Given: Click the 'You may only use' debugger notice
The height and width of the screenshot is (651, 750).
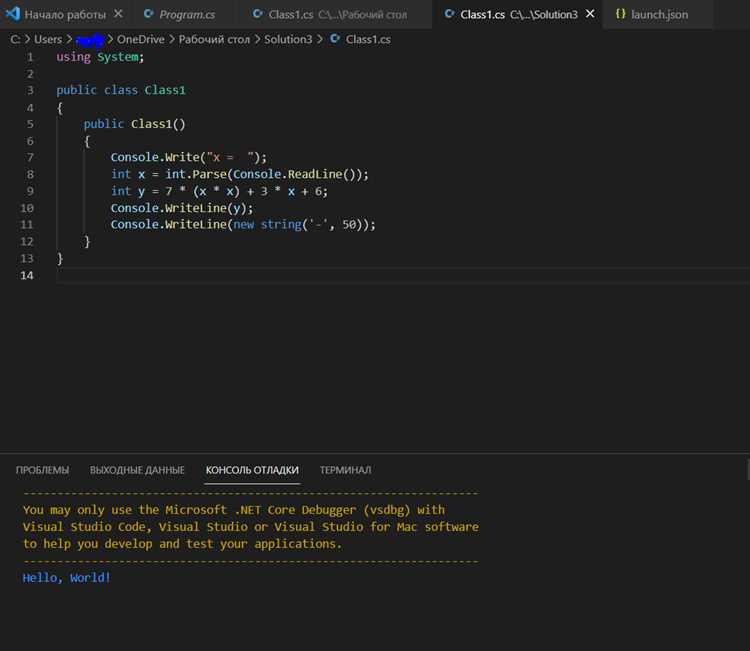Looking at the screenshot, I should (x=233, y=510).
